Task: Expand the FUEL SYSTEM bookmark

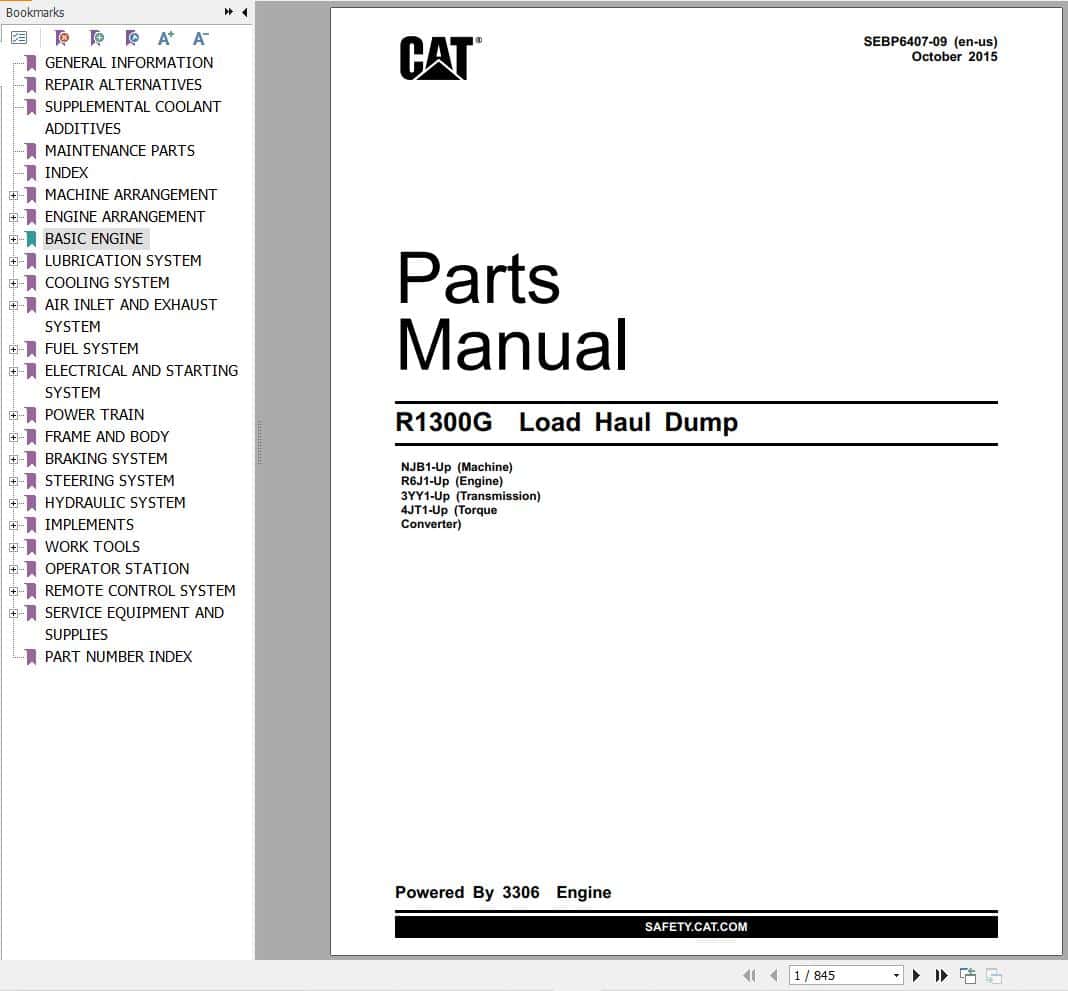Action: point(13,349)
